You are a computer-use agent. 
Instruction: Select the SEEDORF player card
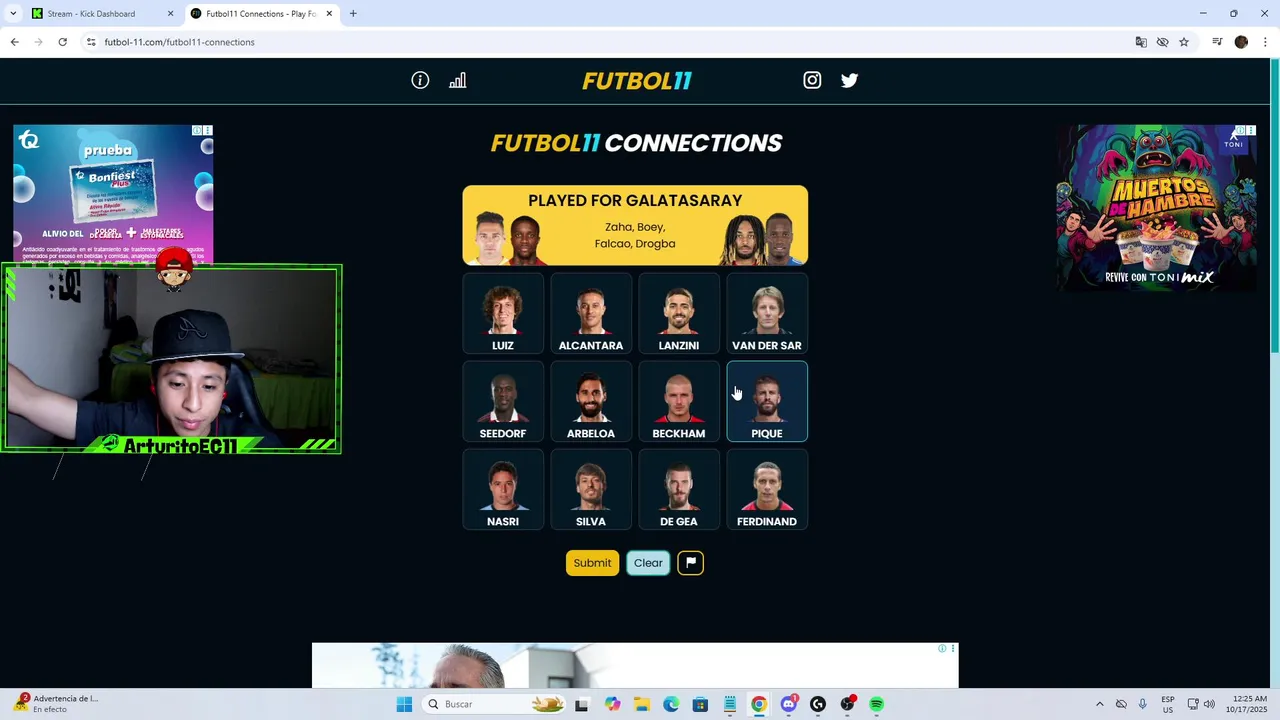pyautogui.click(x=503, y=402)
